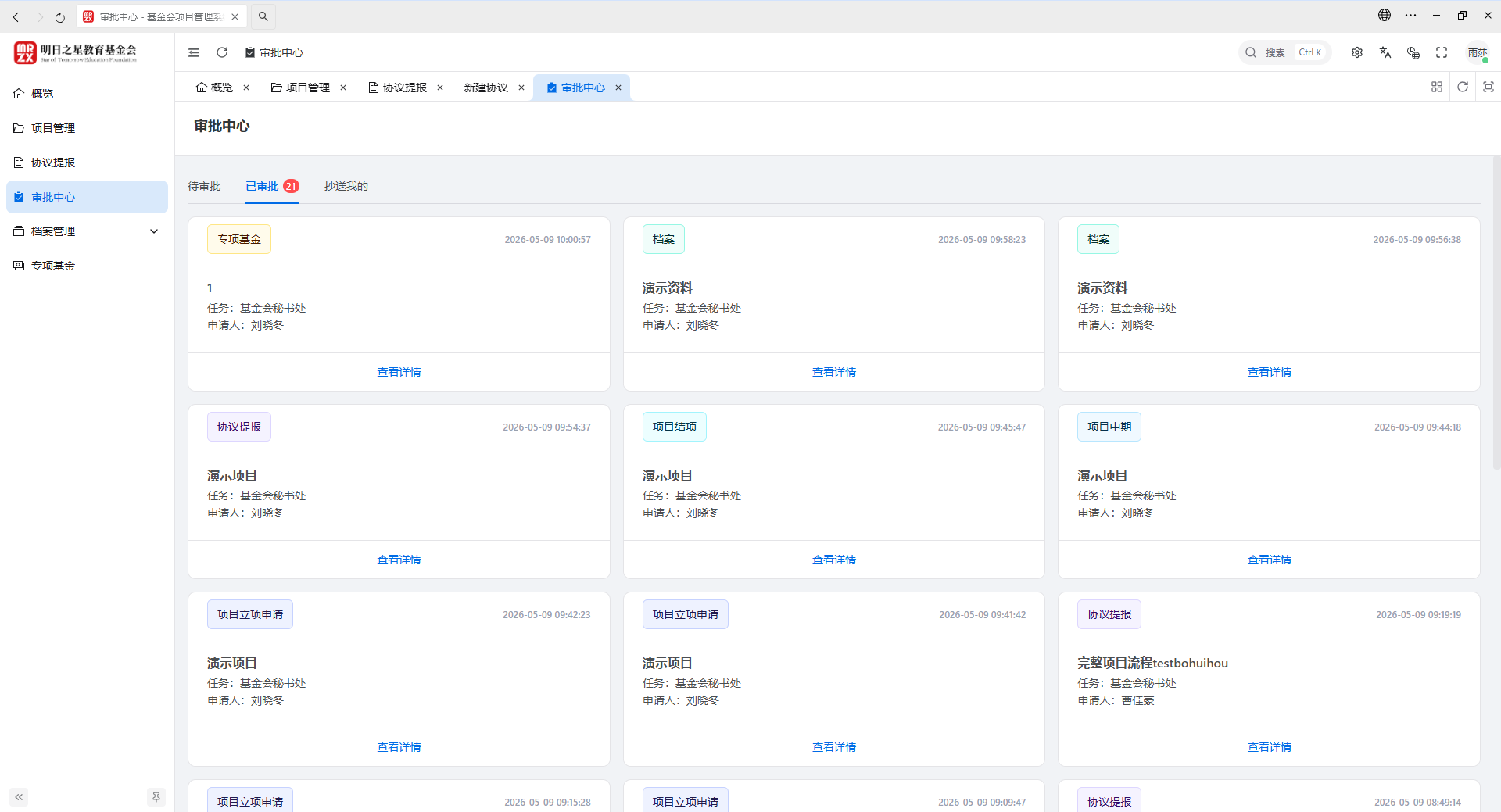Click the theme/globe settings icon in header
Screen dimensions: 1501x812
click(1413, 52)
